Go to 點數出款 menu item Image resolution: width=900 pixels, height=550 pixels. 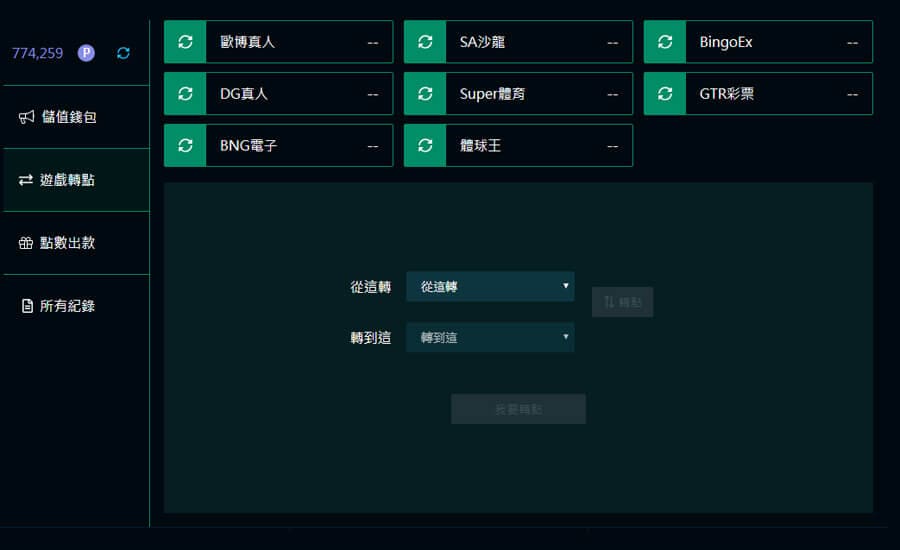point(76,243)
